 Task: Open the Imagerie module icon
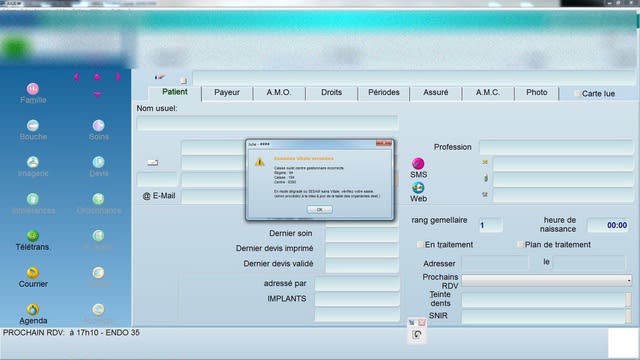[x=33, y=162]
